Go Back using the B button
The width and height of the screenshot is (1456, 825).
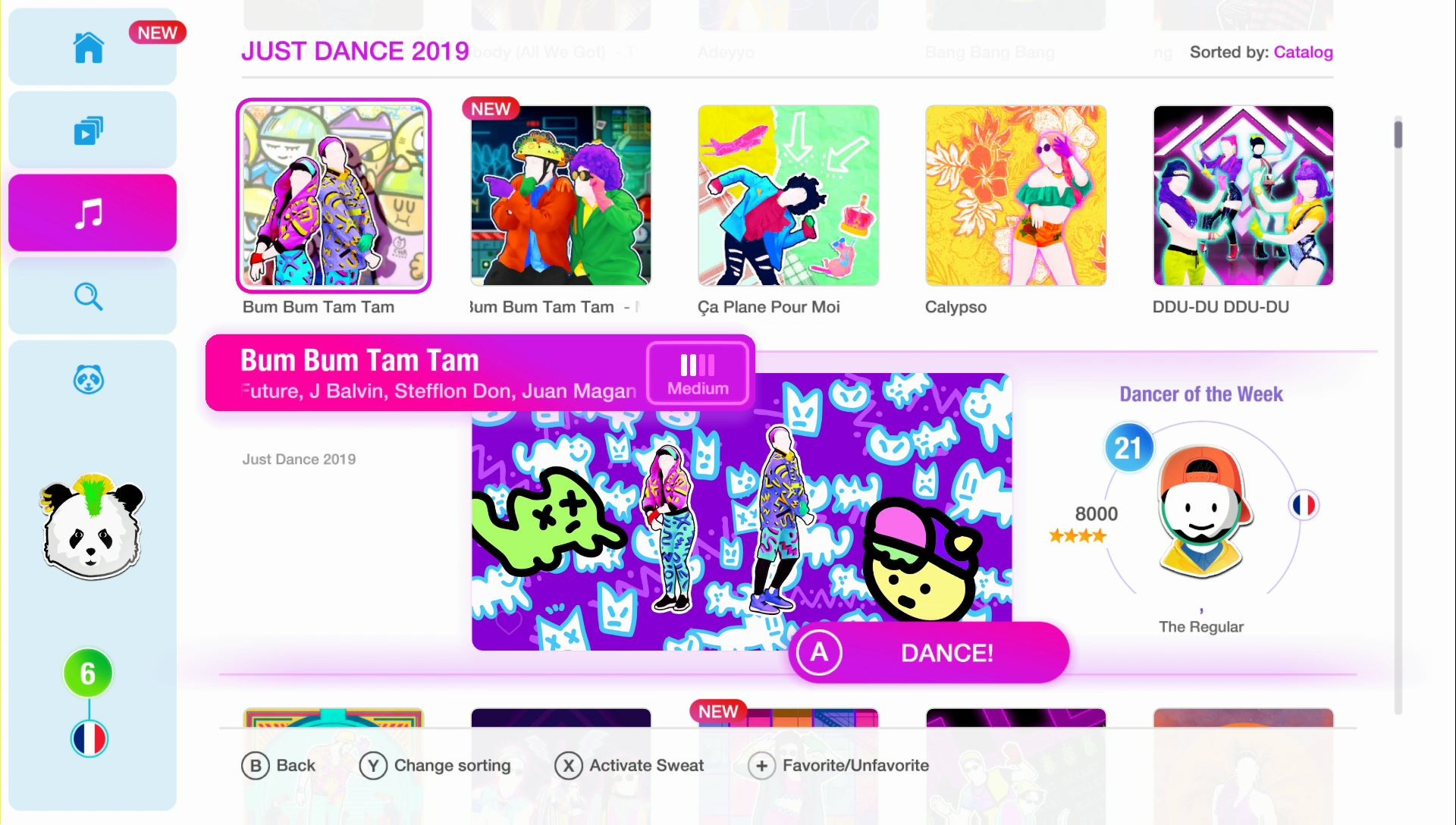point(278,766)
